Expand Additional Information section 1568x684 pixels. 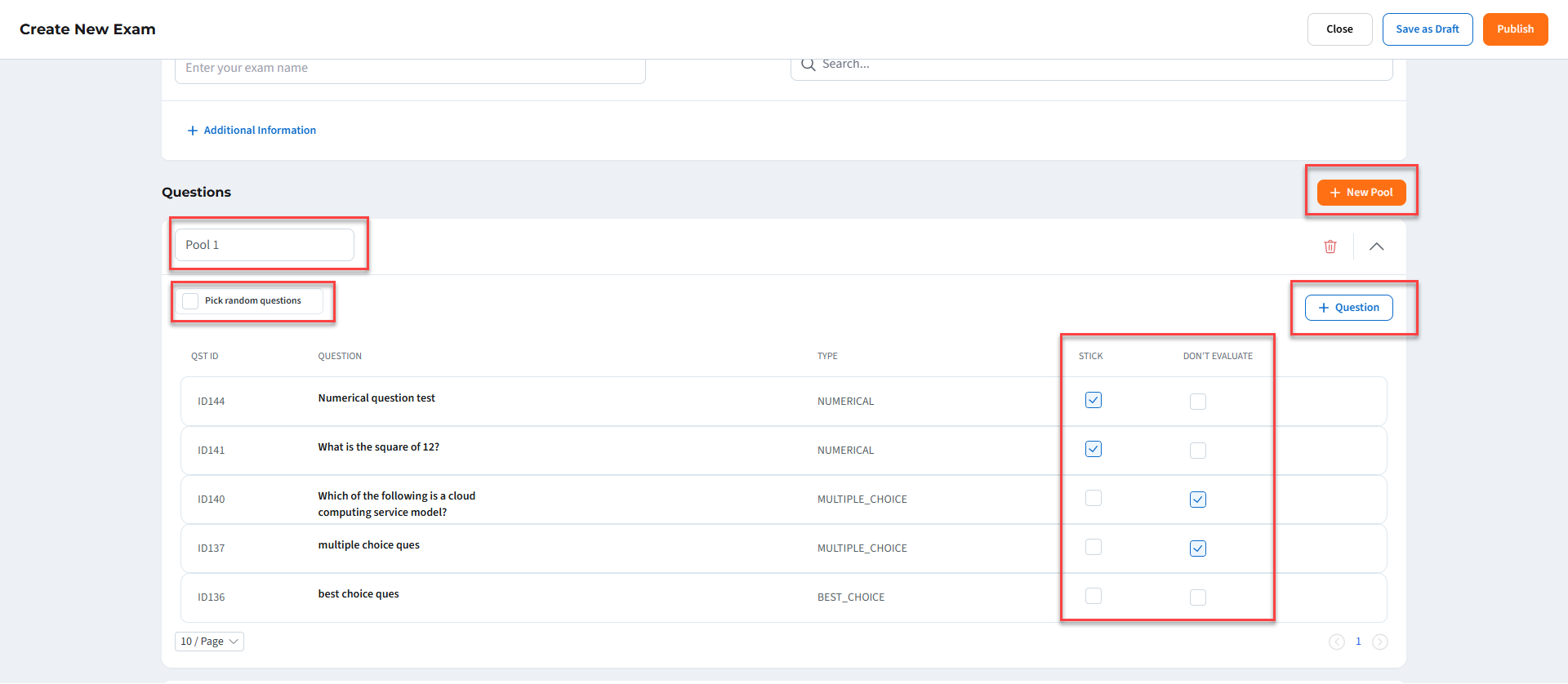(x=252, y=131)
